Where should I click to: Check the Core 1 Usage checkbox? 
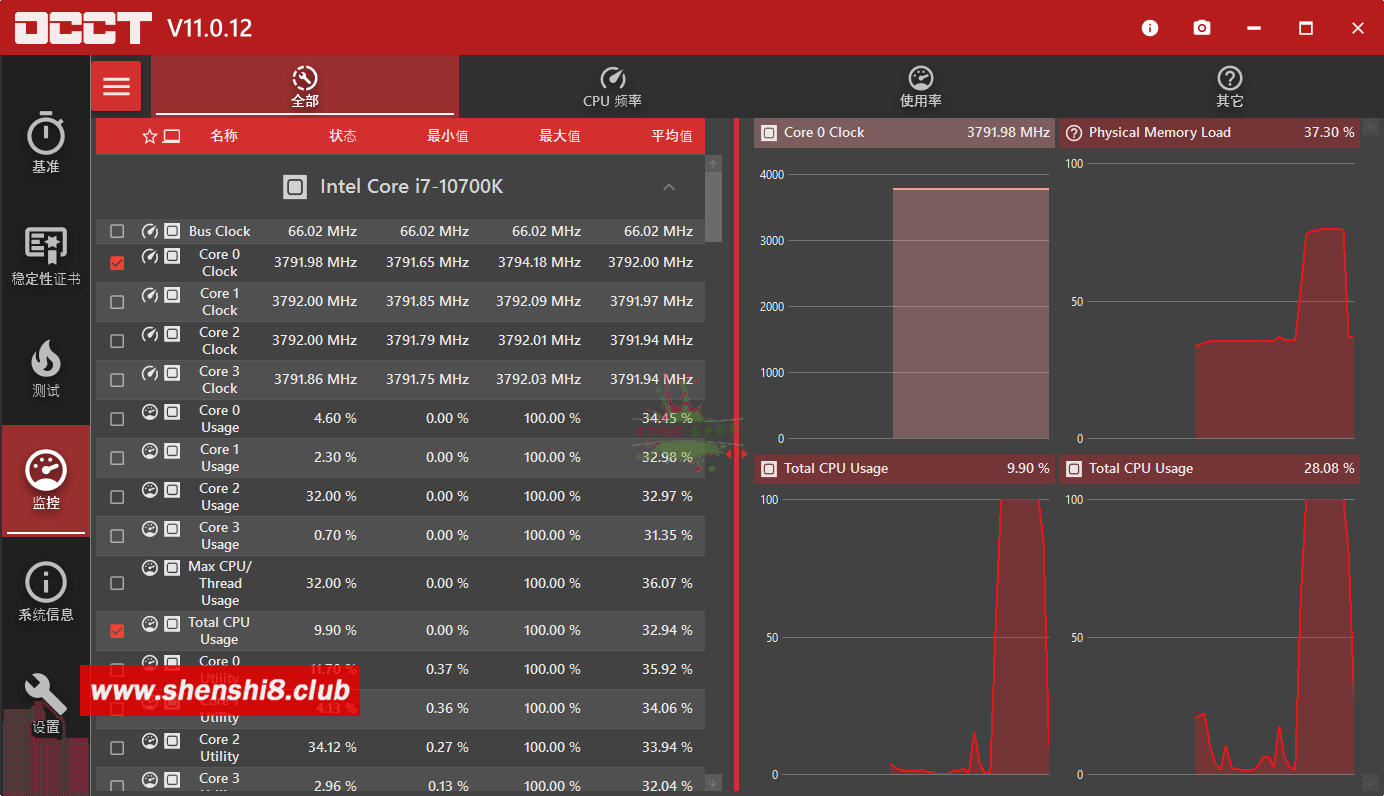[x=117, y=458]
